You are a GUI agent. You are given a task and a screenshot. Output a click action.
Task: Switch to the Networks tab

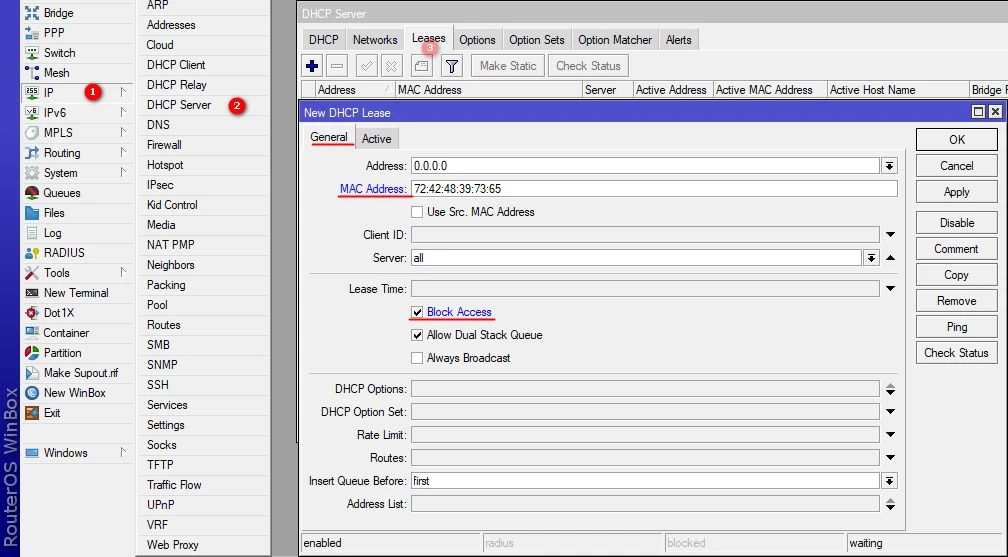(x=375, y=40)
